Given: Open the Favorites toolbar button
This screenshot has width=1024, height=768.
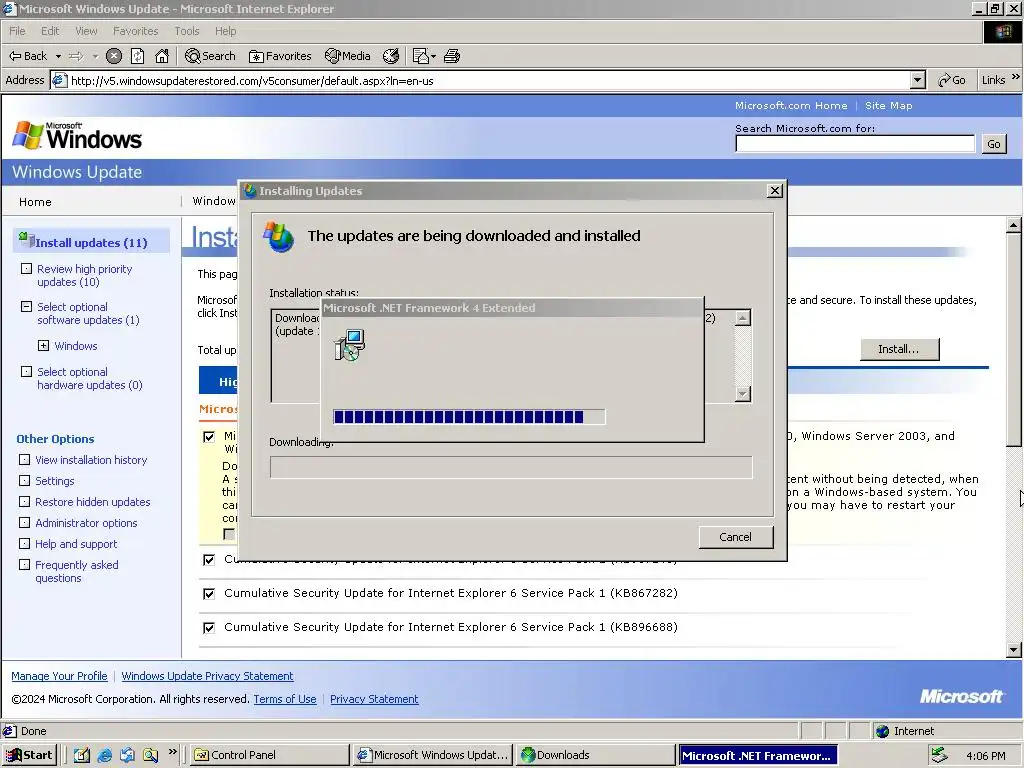Looking at the screenshot, I should (280, 56).
